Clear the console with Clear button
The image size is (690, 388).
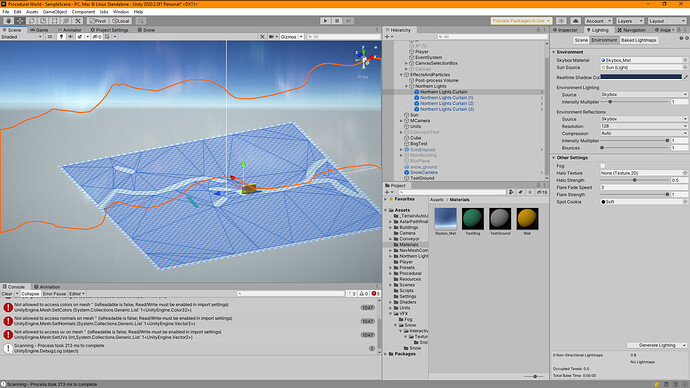[7, 293]
